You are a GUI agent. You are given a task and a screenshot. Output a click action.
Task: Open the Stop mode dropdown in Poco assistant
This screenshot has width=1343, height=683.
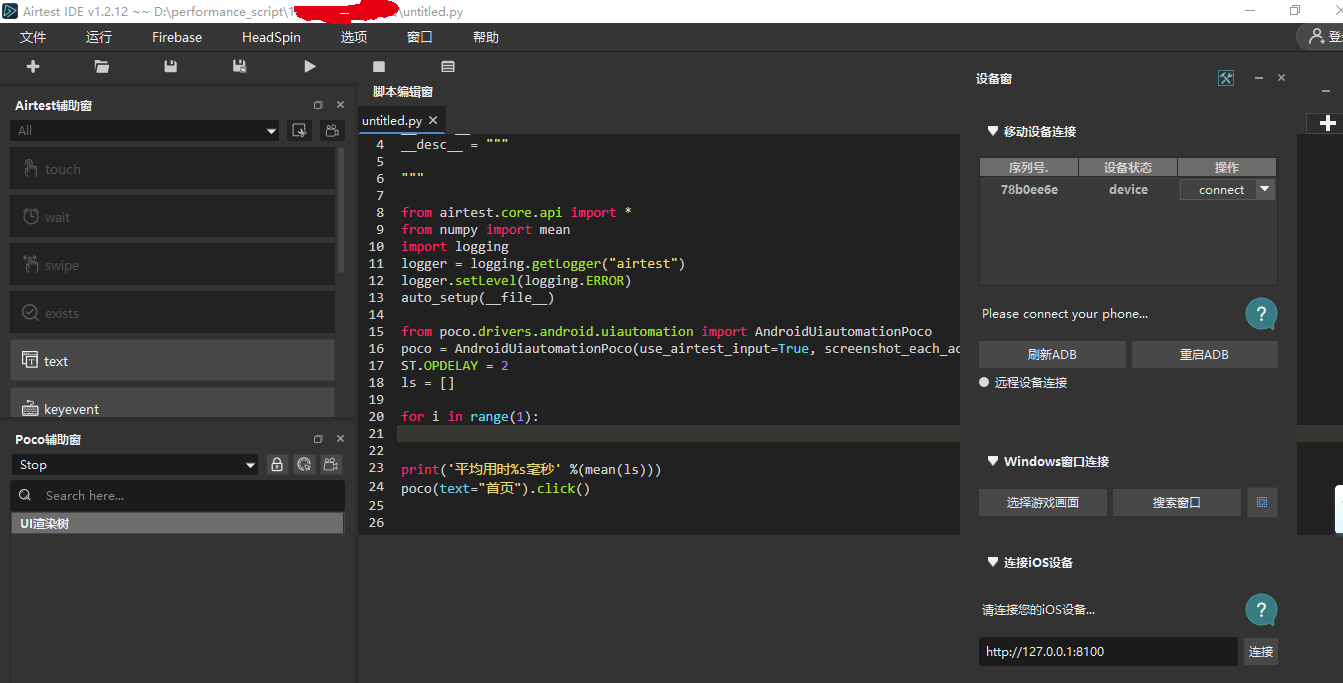[135, 464]
